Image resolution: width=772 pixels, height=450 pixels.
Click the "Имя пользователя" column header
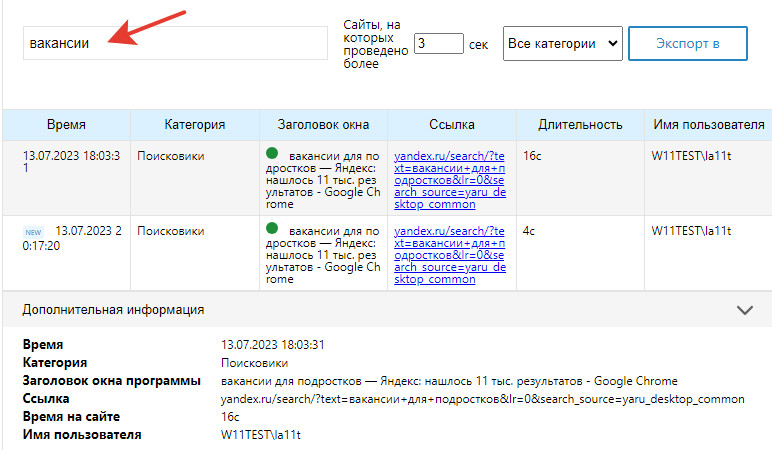pos(708,125)
